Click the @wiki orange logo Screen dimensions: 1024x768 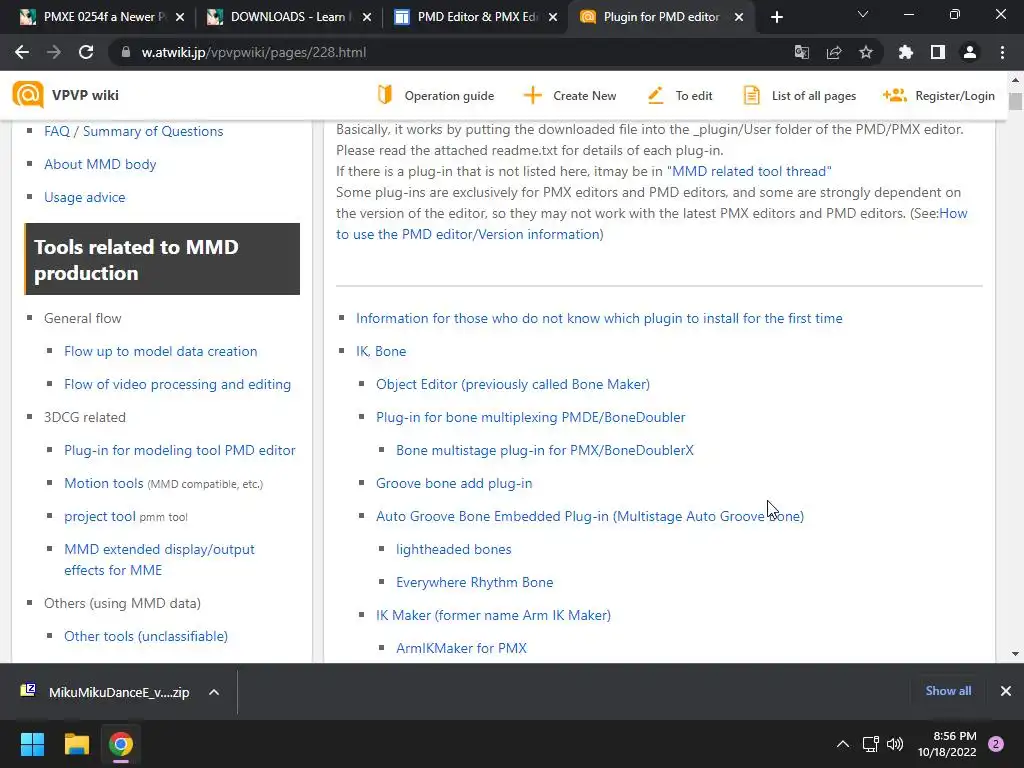28,95
